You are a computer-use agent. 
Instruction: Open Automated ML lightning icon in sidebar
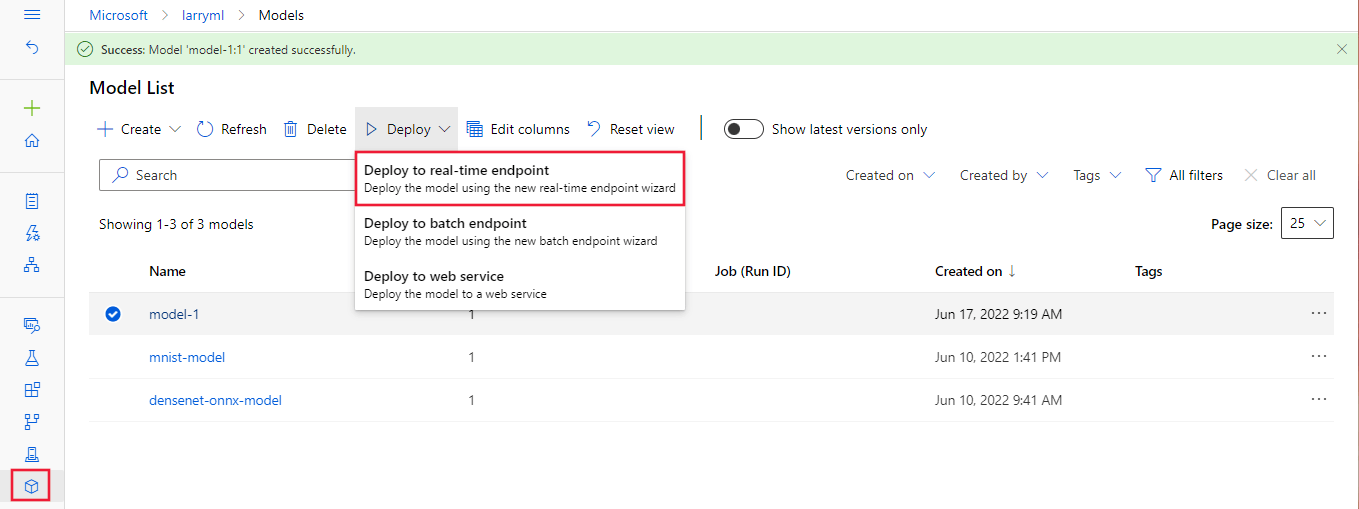(x=32, y=233)
